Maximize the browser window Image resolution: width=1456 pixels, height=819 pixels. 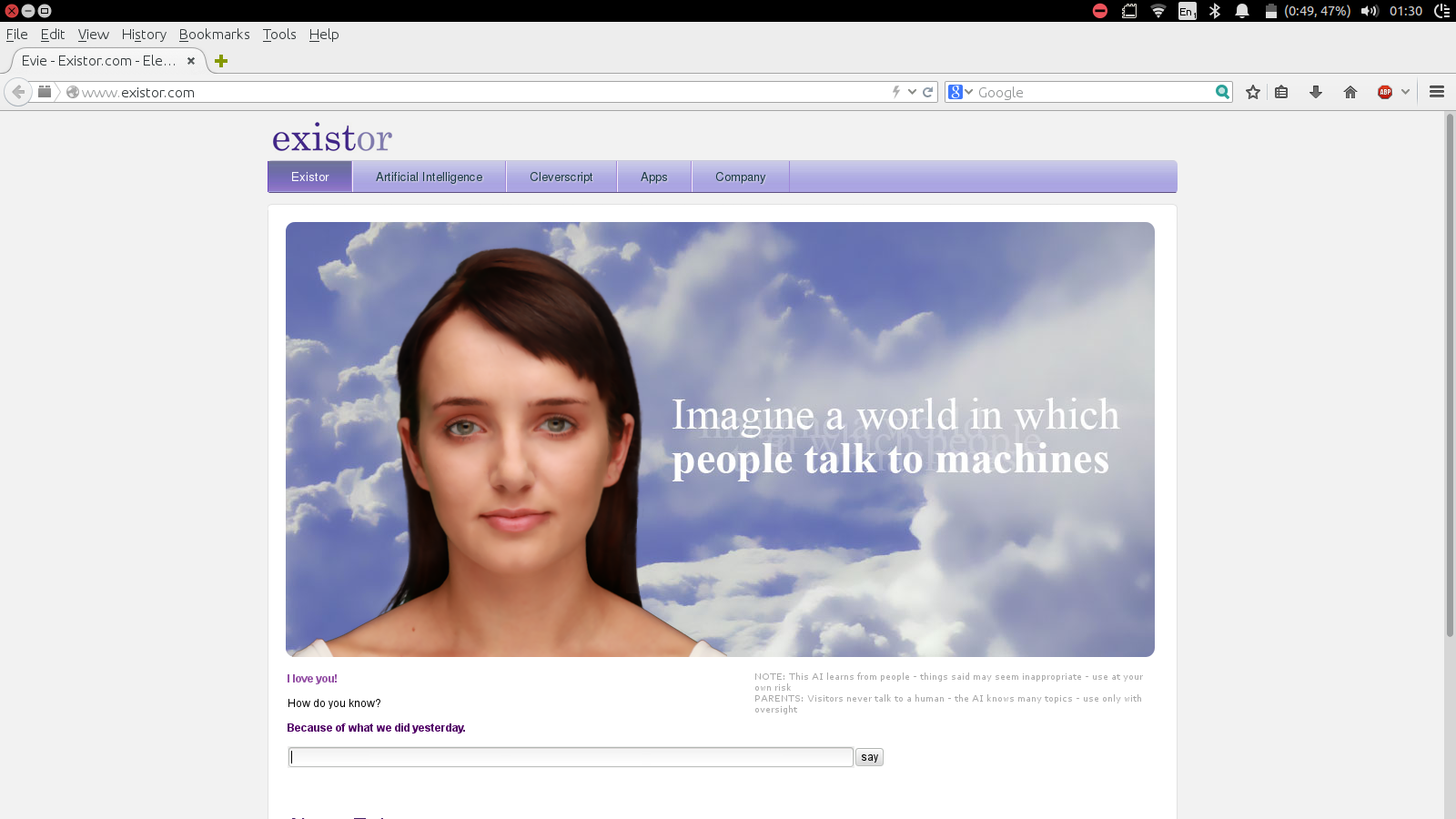click(45, 11)
